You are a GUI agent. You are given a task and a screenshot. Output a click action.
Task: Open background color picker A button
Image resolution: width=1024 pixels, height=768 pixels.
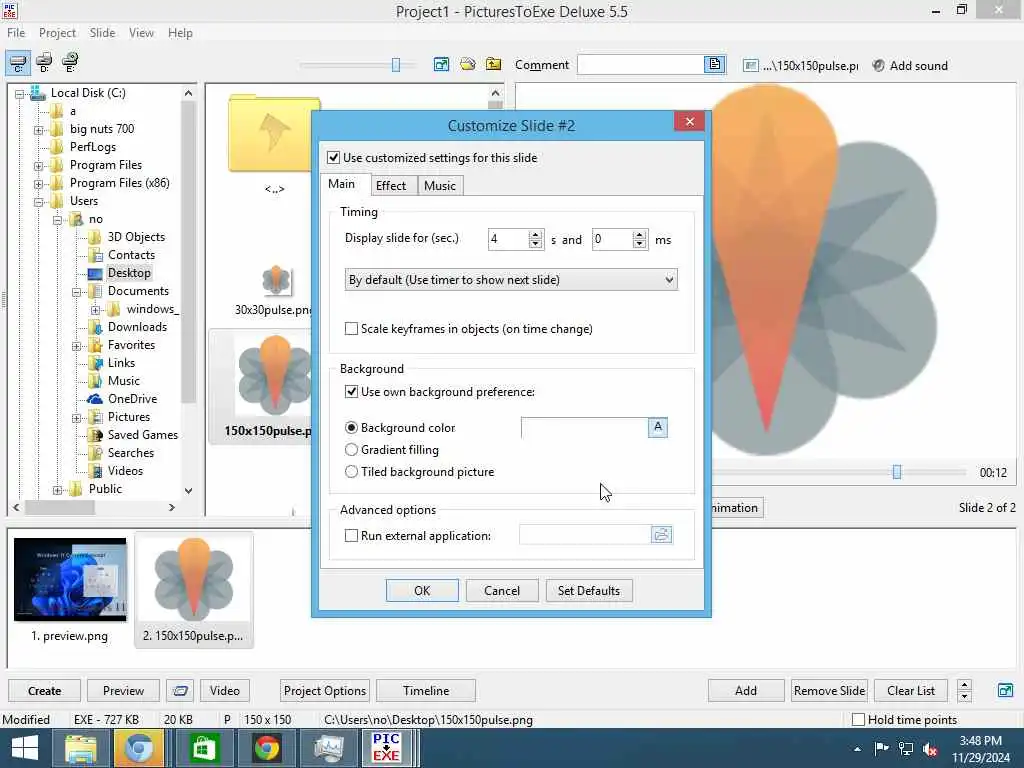pyautogui.click(x=658, y=427)
